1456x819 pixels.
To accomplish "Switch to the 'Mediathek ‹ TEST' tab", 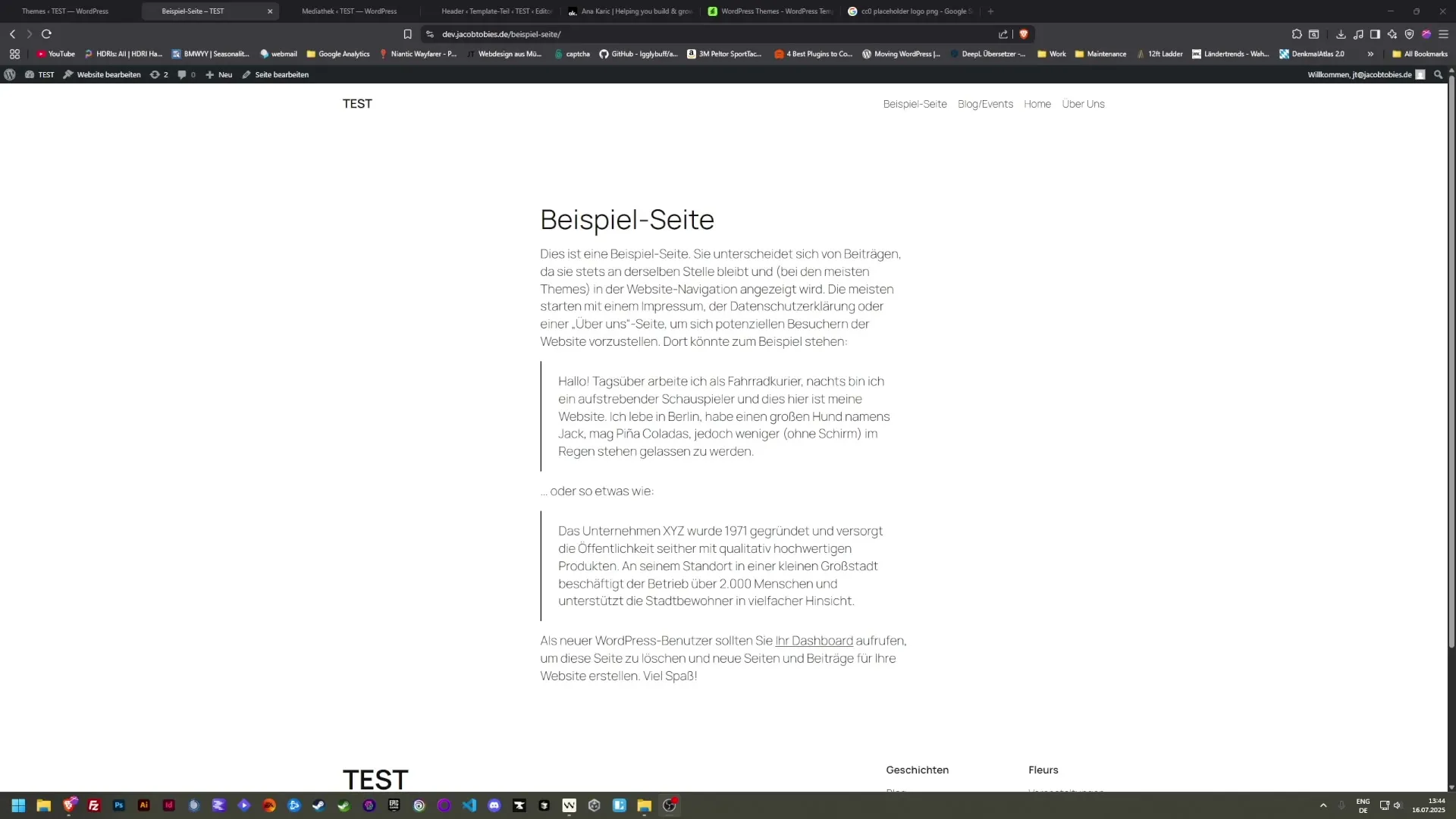I will tap(349, 11).
